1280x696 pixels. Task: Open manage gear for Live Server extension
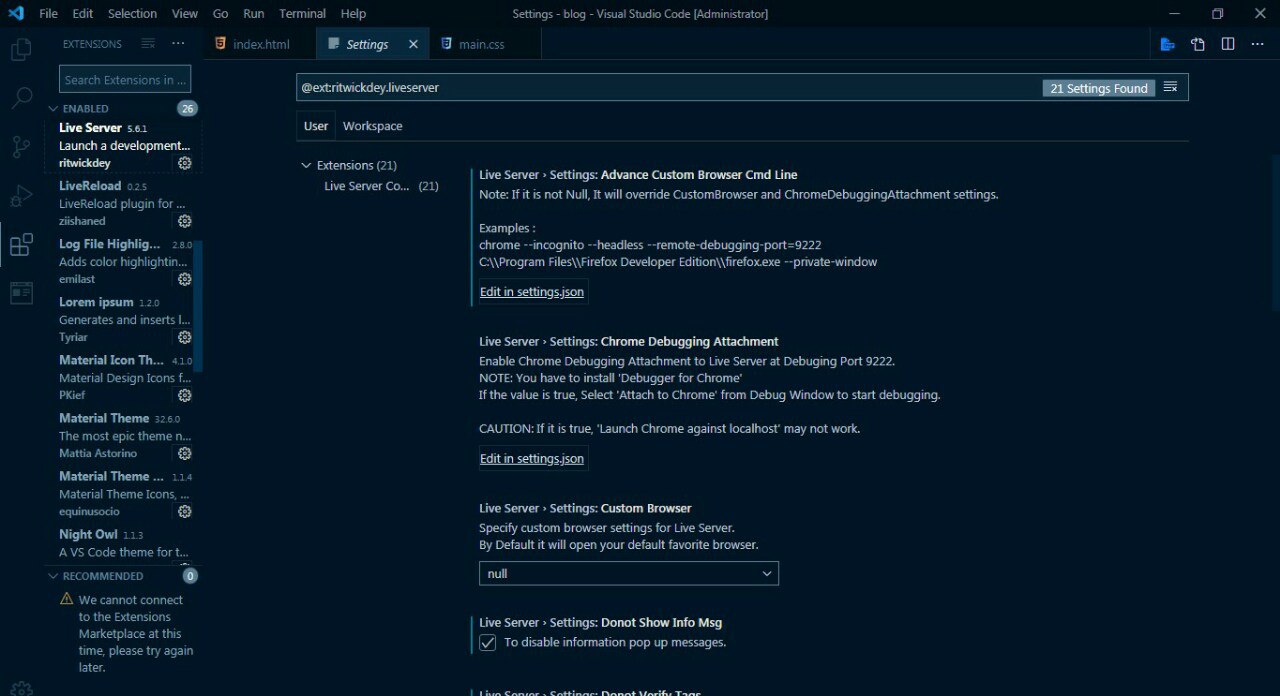click(x=185, y=163)
